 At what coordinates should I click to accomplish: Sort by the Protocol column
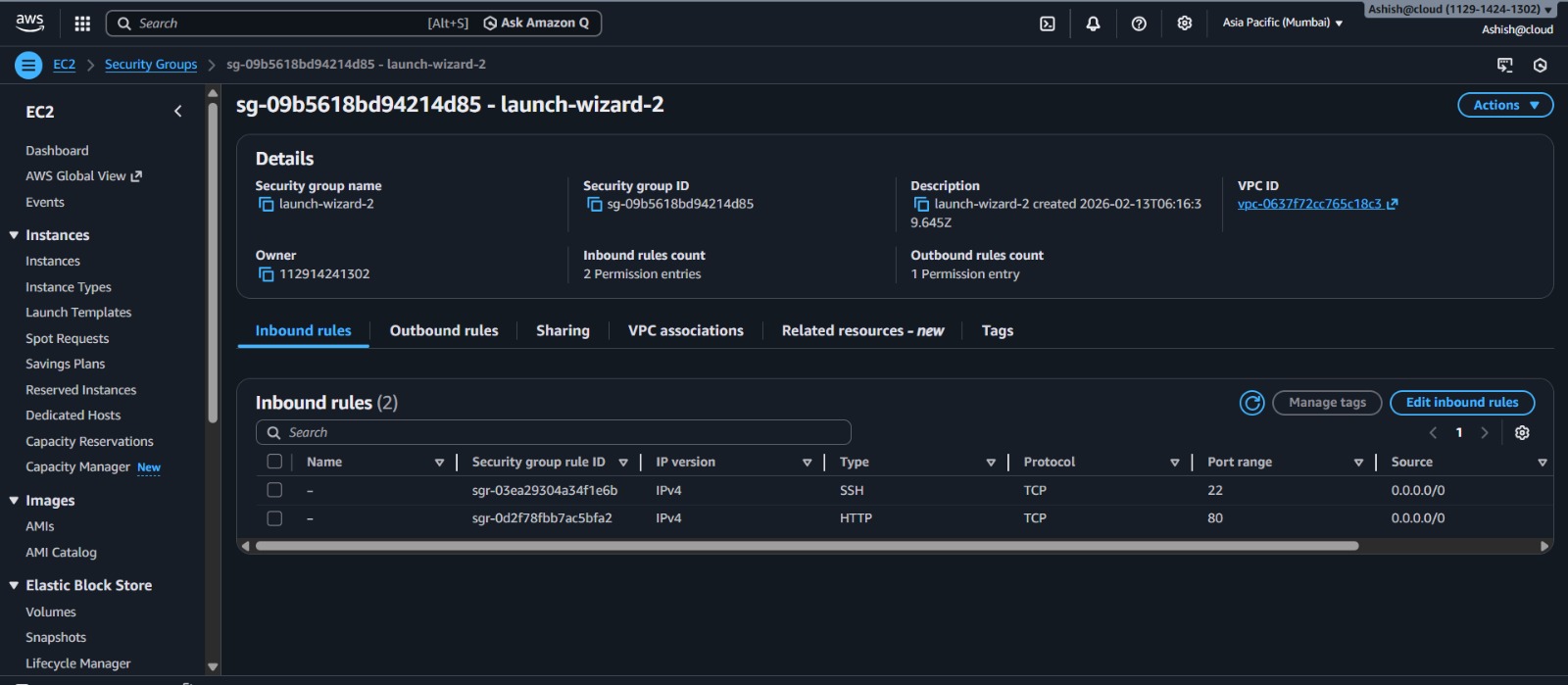(1174, 463)
